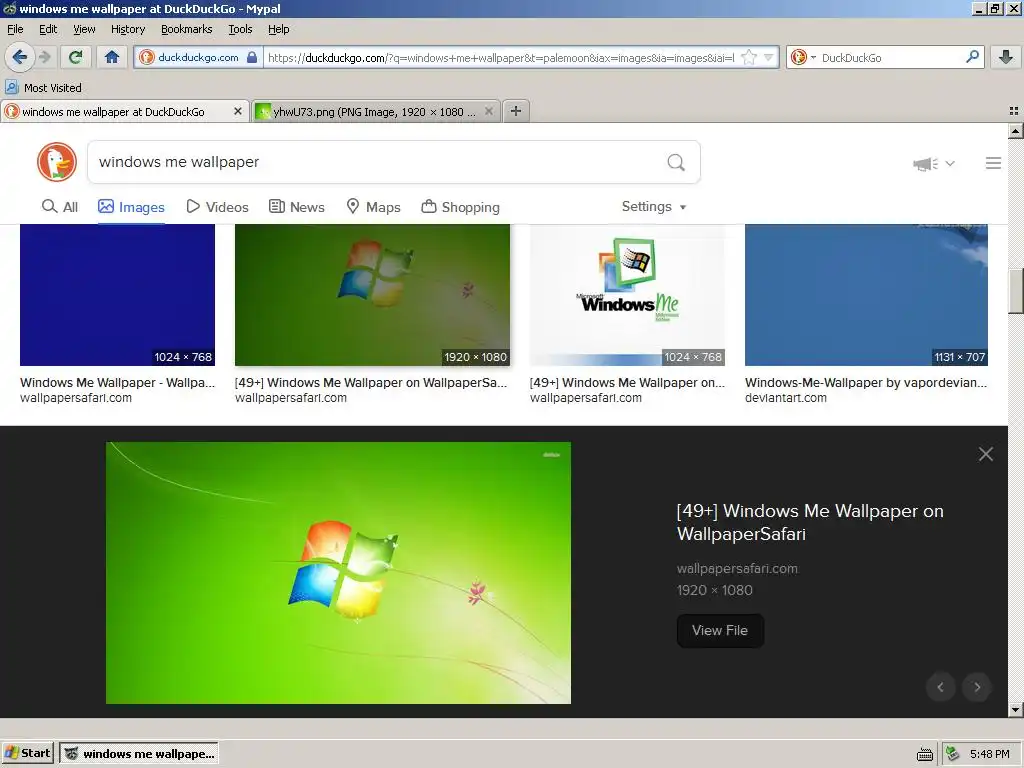Open the Most Visited bookmarks folder
1024x768 pixels.
pos(43,88)
